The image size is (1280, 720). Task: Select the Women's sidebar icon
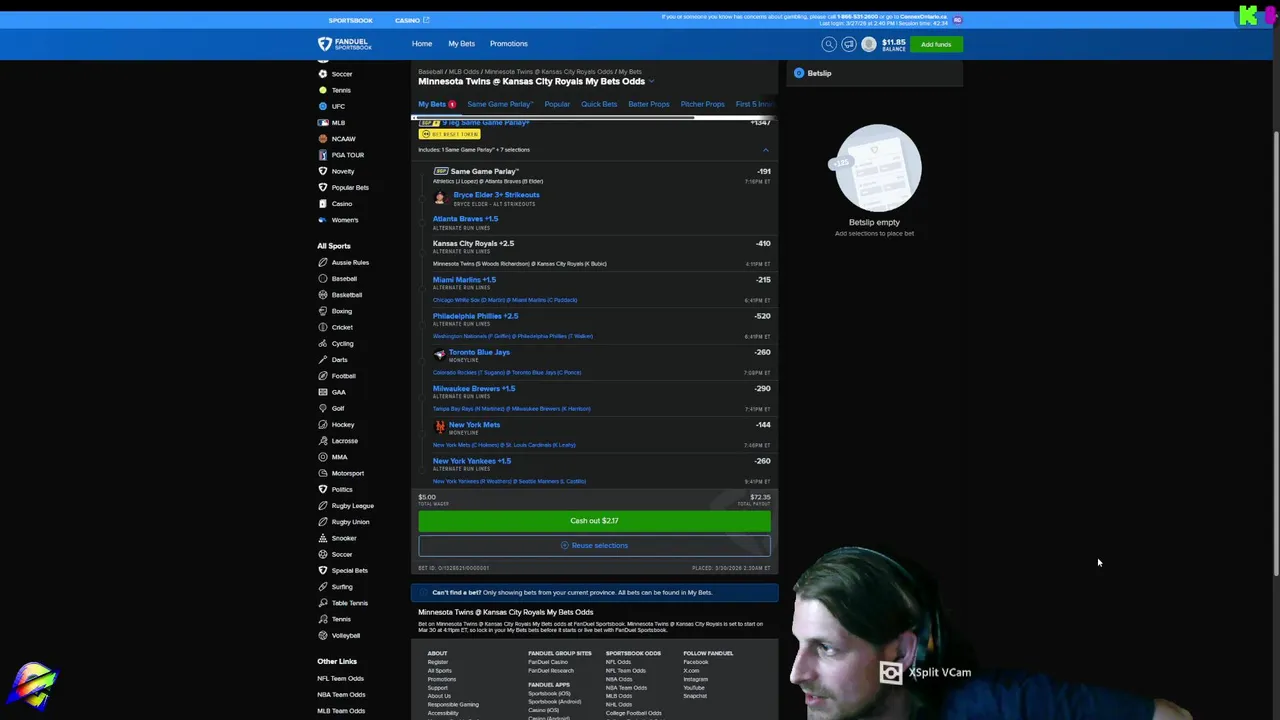point(322,220)
